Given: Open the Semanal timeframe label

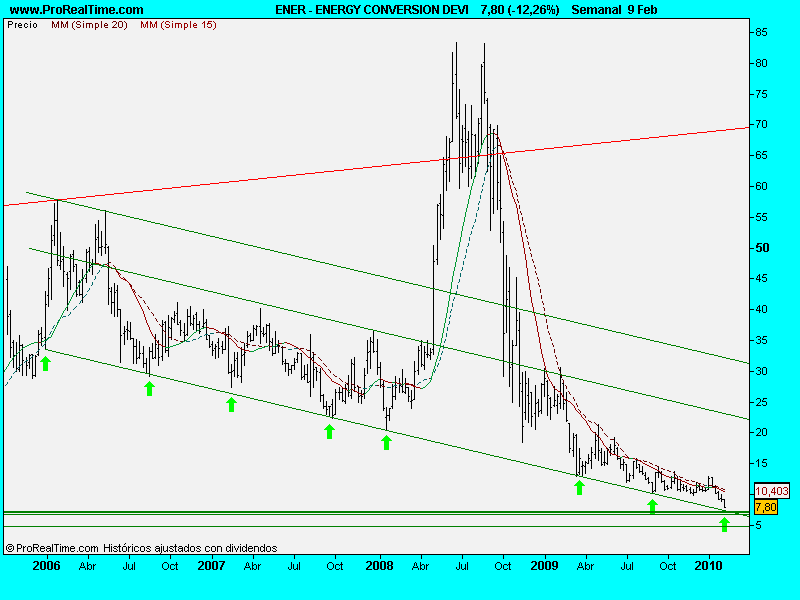Looking at the screenshot, I should pos(596,10).
